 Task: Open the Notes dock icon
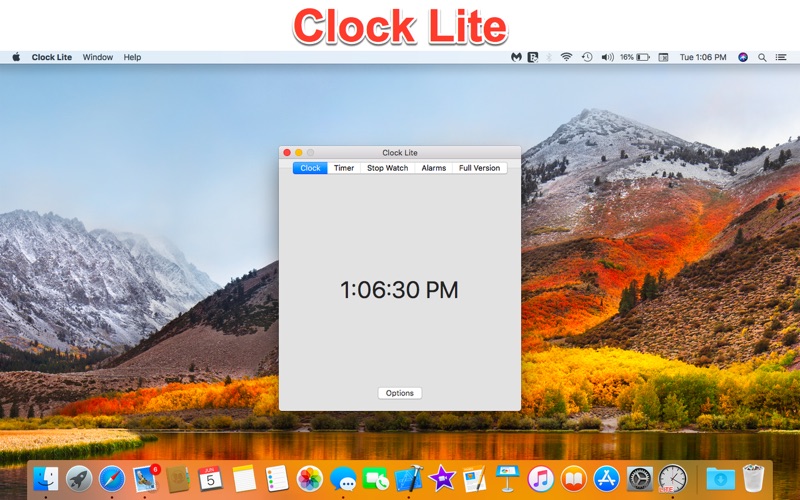coord(244,479)
